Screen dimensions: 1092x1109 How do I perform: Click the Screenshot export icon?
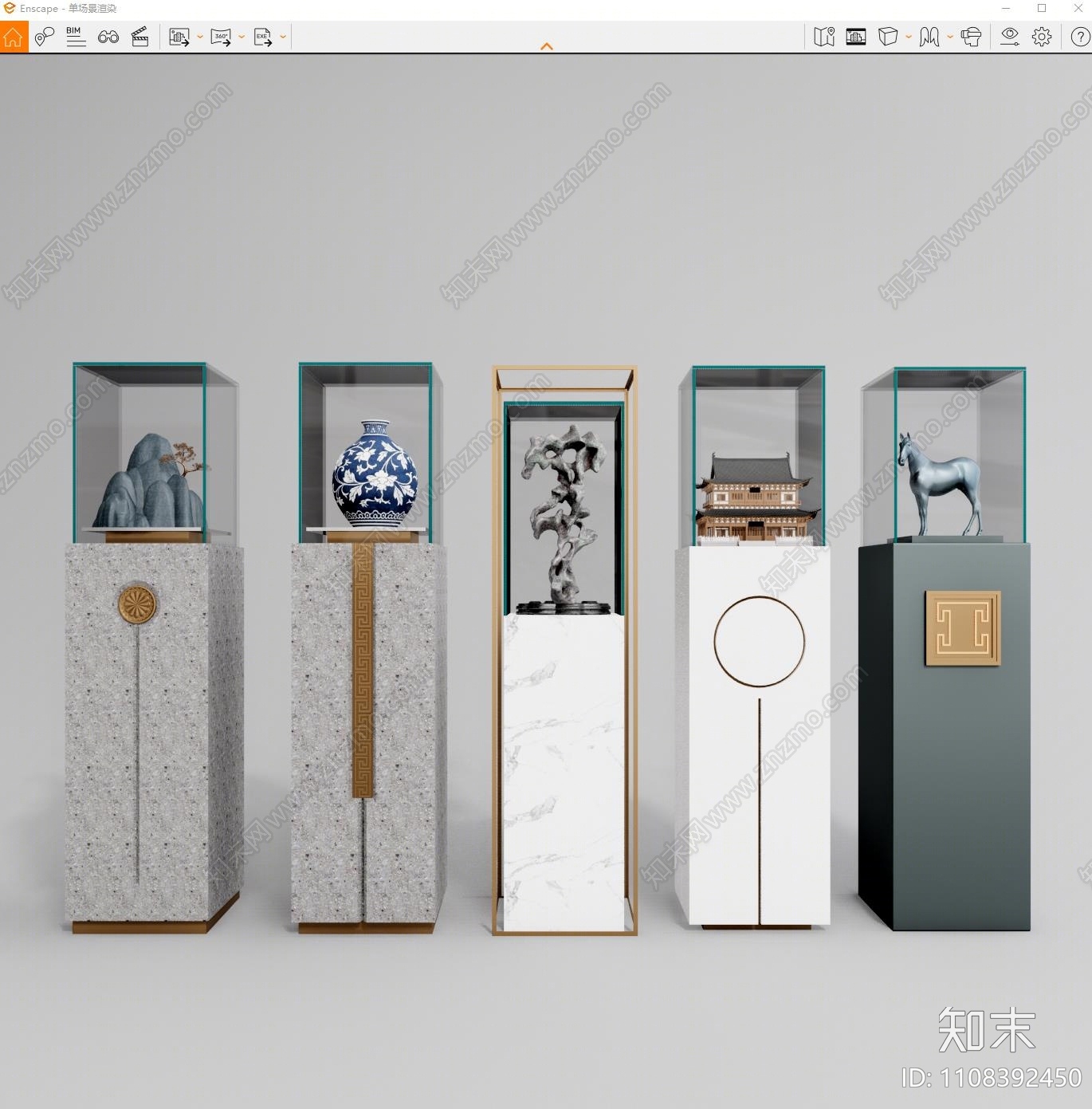(x=179, y=37)
